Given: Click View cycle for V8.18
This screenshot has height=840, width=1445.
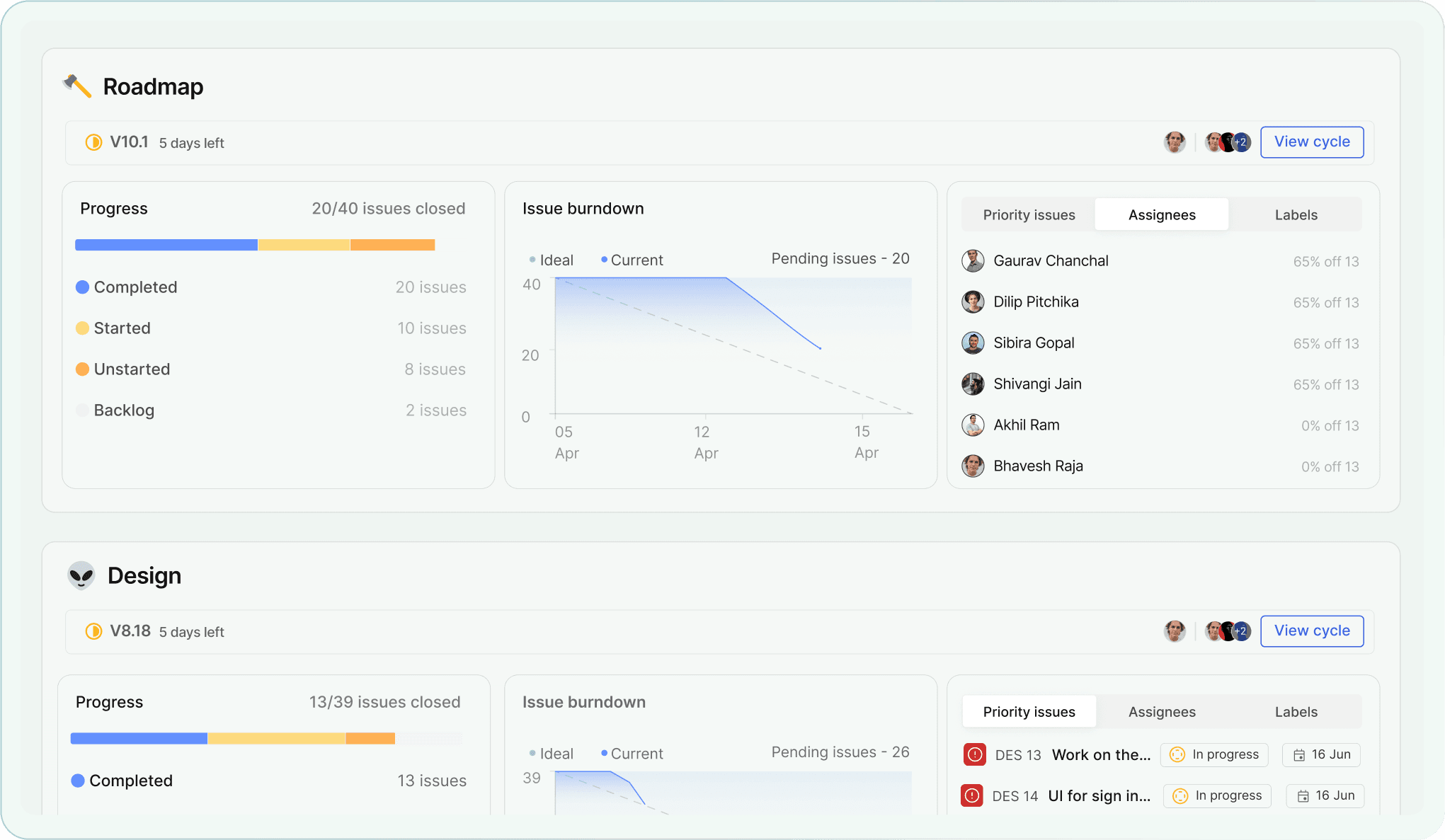Looking at the screenshot, I should click(1312, 631).
